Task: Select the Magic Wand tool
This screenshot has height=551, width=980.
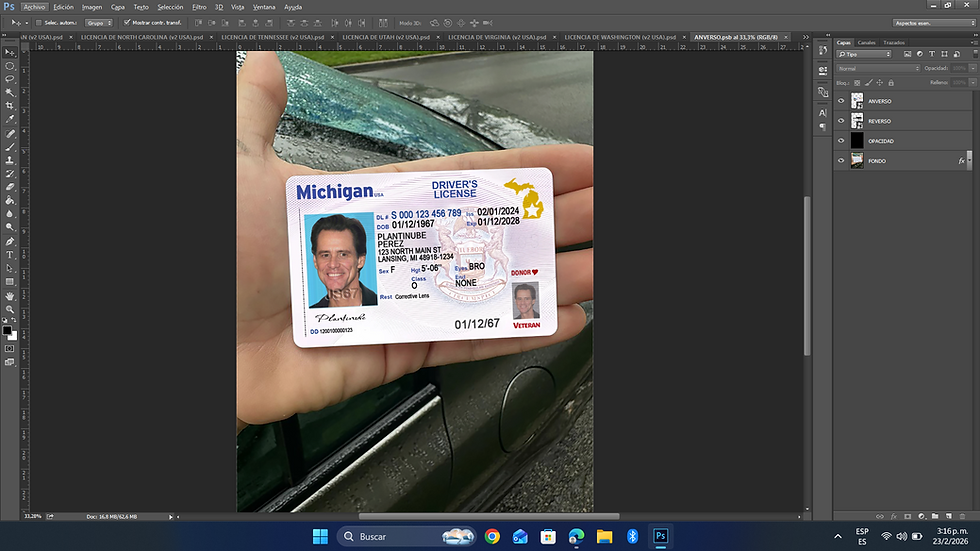Action: coord(9,92)
